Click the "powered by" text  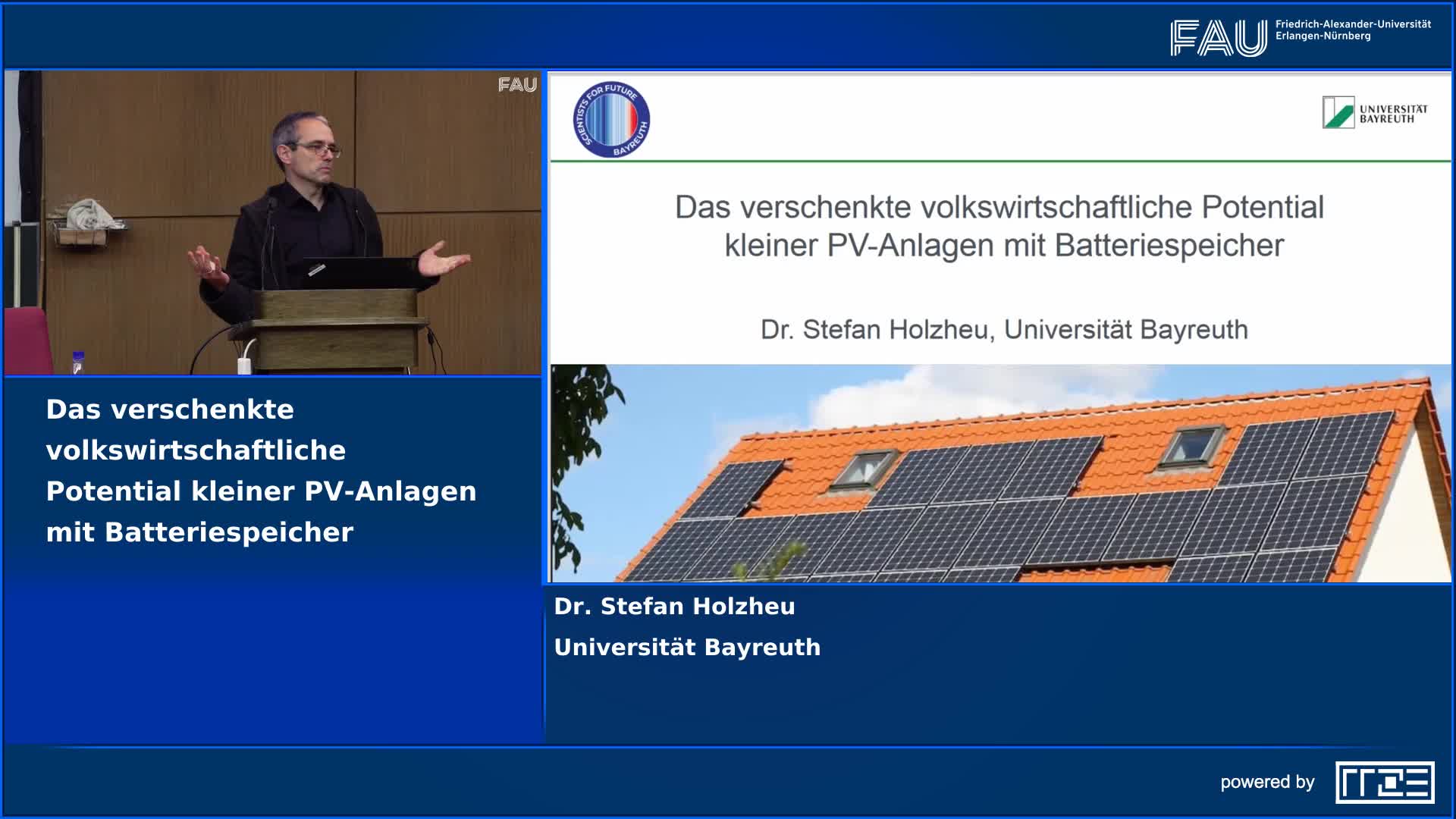(x=1266, y=782)
